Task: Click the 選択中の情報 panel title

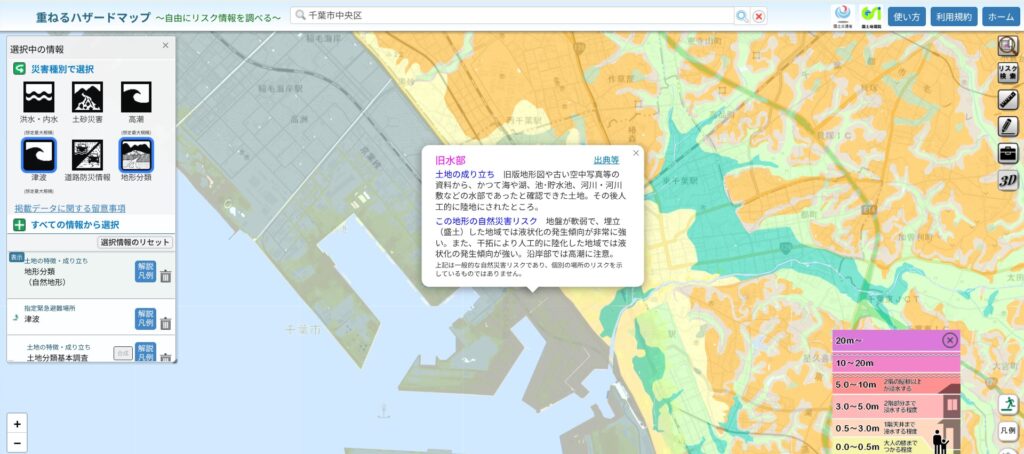Action: point(37,49)
